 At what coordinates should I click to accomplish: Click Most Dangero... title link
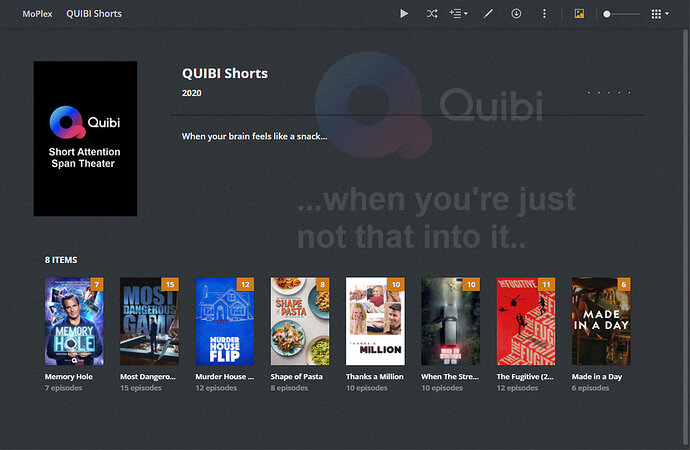[148, 377]
